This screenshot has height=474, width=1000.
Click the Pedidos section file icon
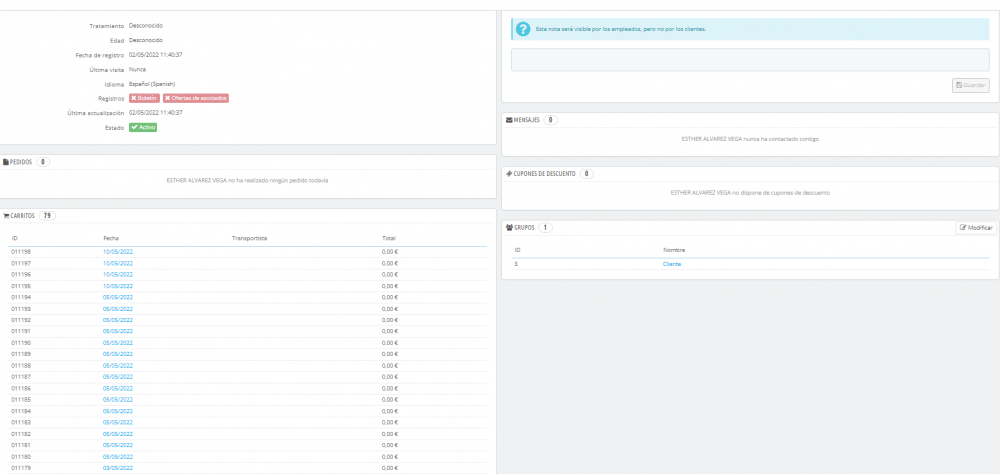(6, 162)
